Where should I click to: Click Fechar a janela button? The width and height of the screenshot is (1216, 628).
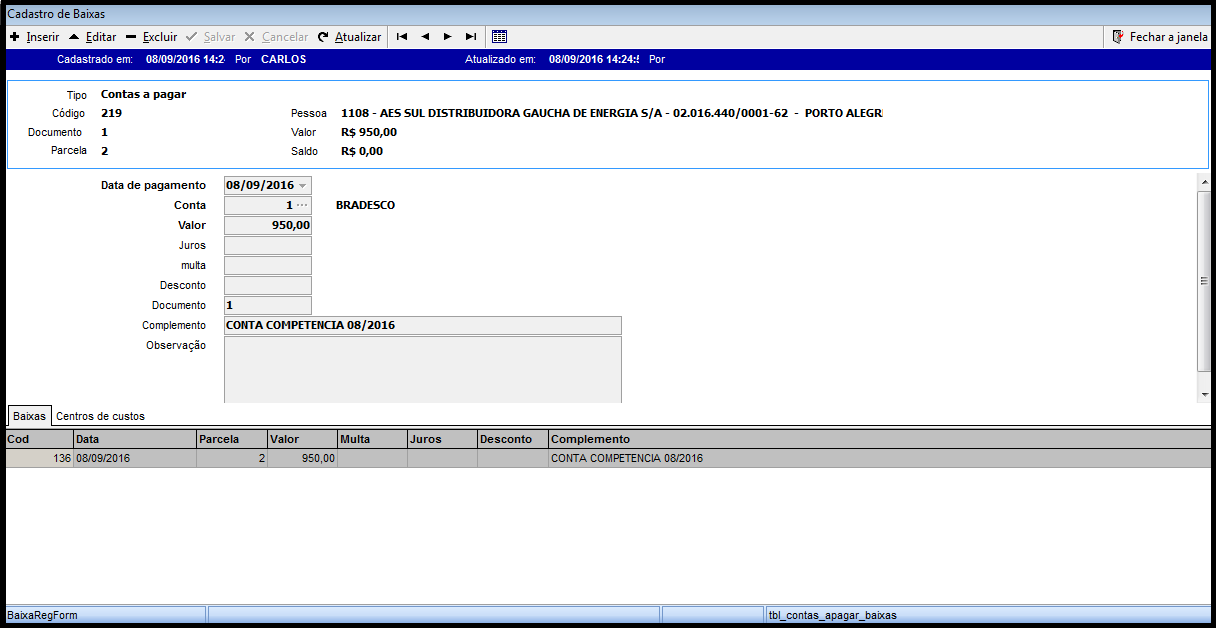click(x=1160, y=37)
